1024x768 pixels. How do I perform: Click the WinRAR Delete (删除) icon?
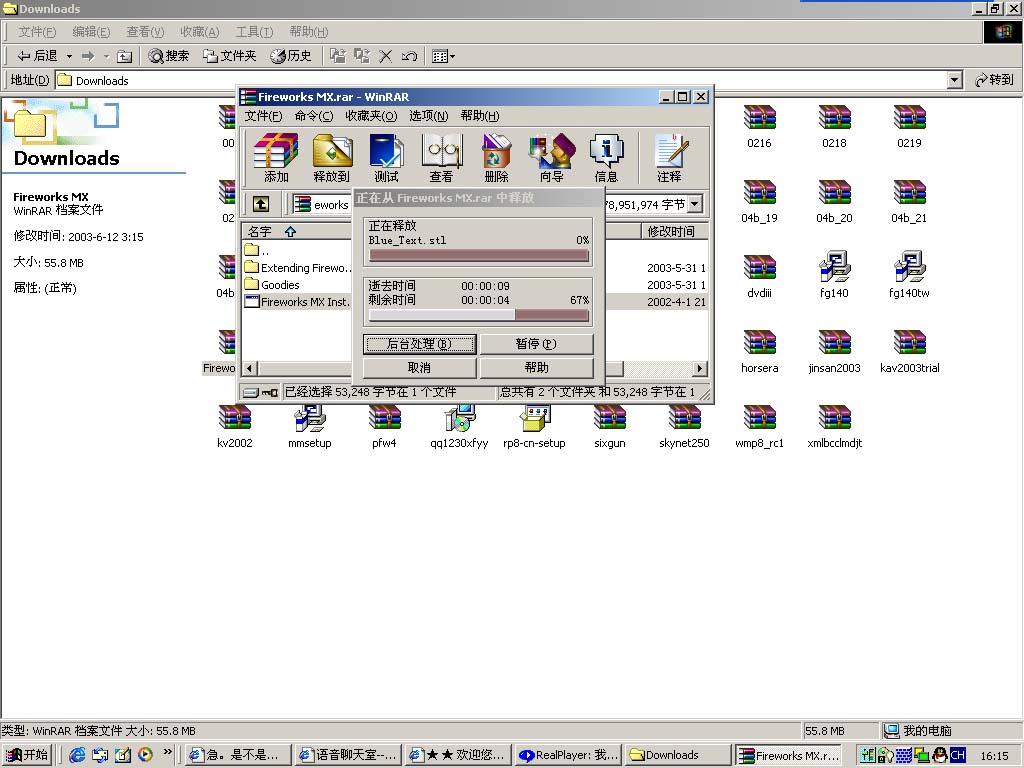pos(496,157)
